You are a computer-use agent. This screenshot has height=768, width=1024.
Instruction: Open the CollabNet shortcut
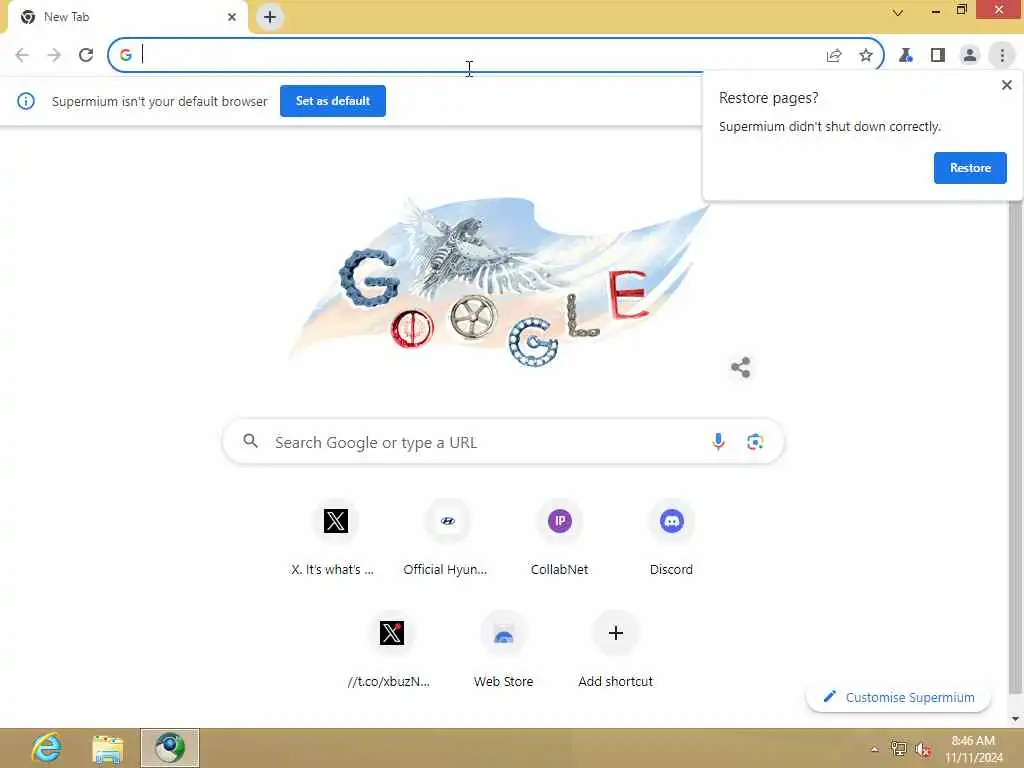(x=560, y=537)
